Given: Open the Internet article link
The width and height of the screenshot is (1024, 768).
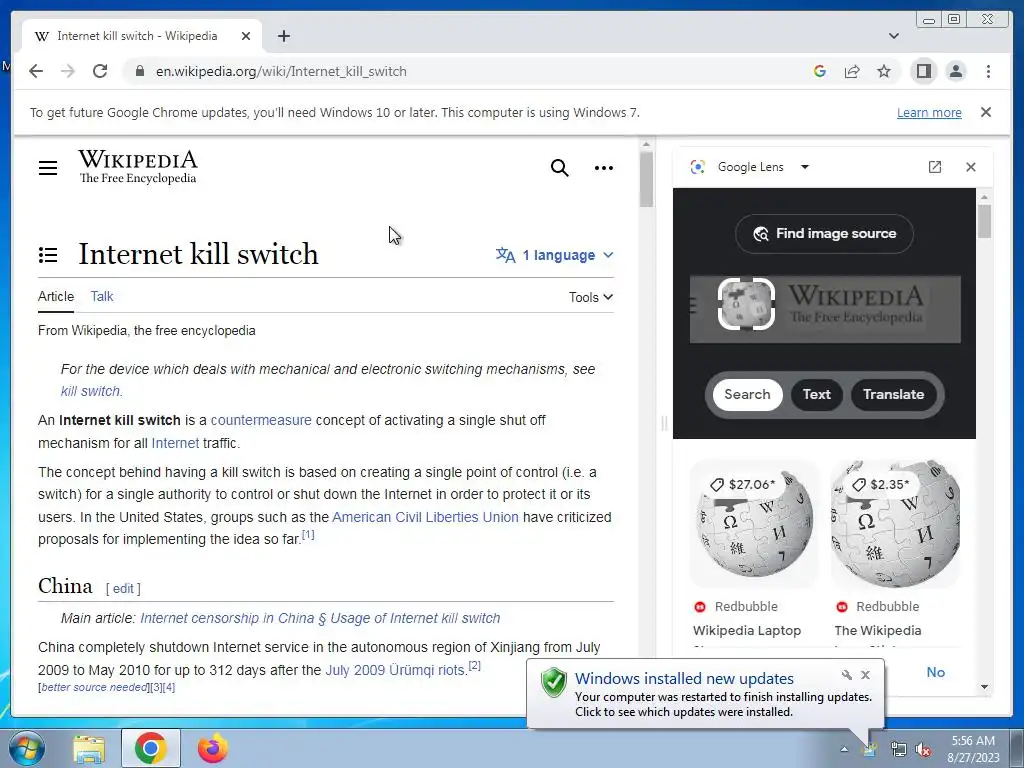Looking at the screenshot, I should coord(175,443).
